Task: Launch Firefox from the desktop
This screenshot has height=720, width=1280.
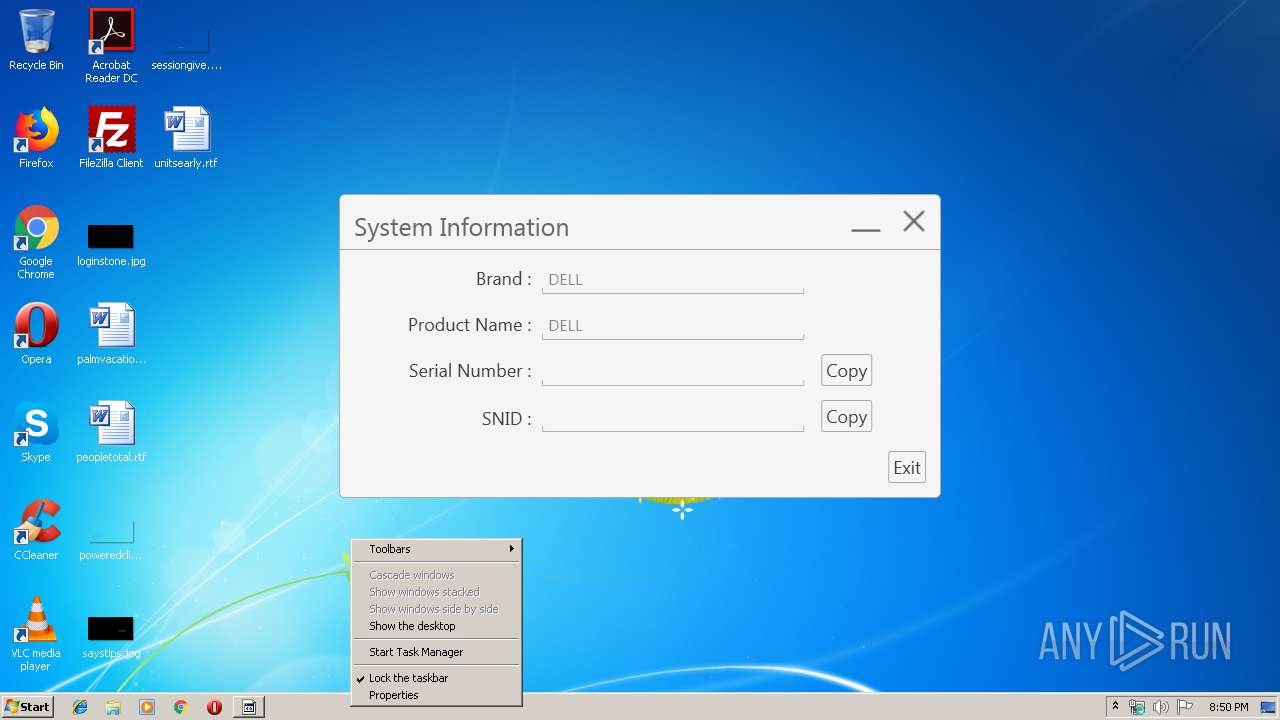Action: 36,138
